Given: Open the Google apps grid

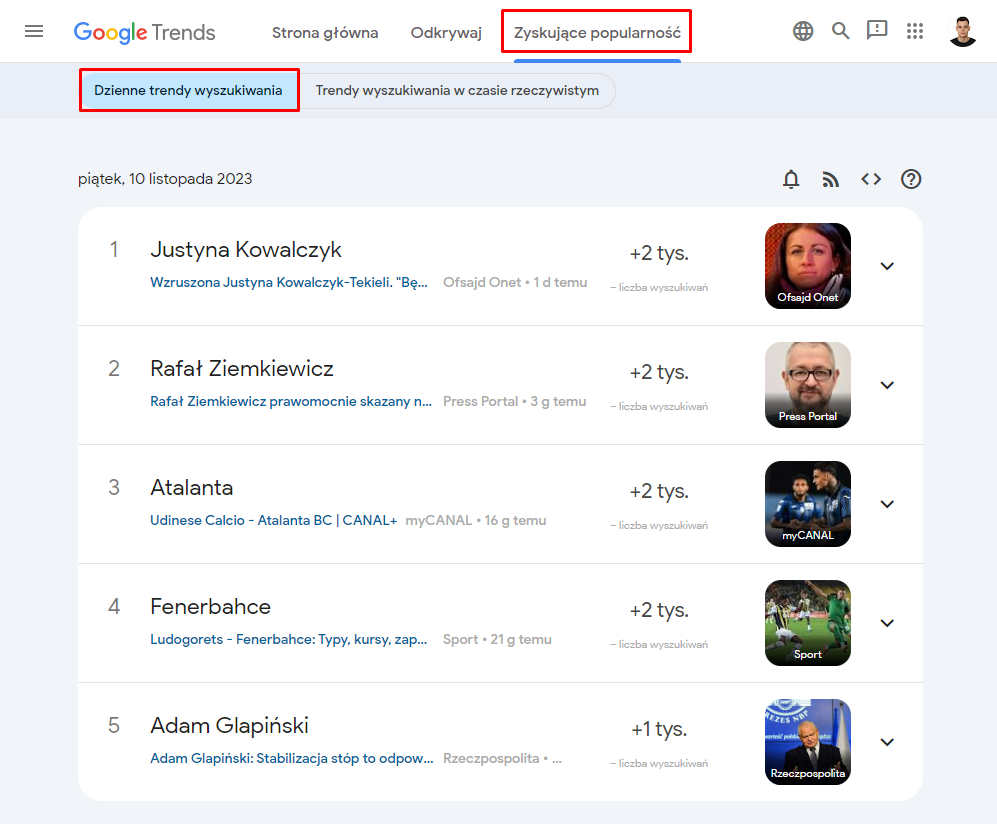Looking at the screenshot, I should pyautogui.click(x=914, y=31).
